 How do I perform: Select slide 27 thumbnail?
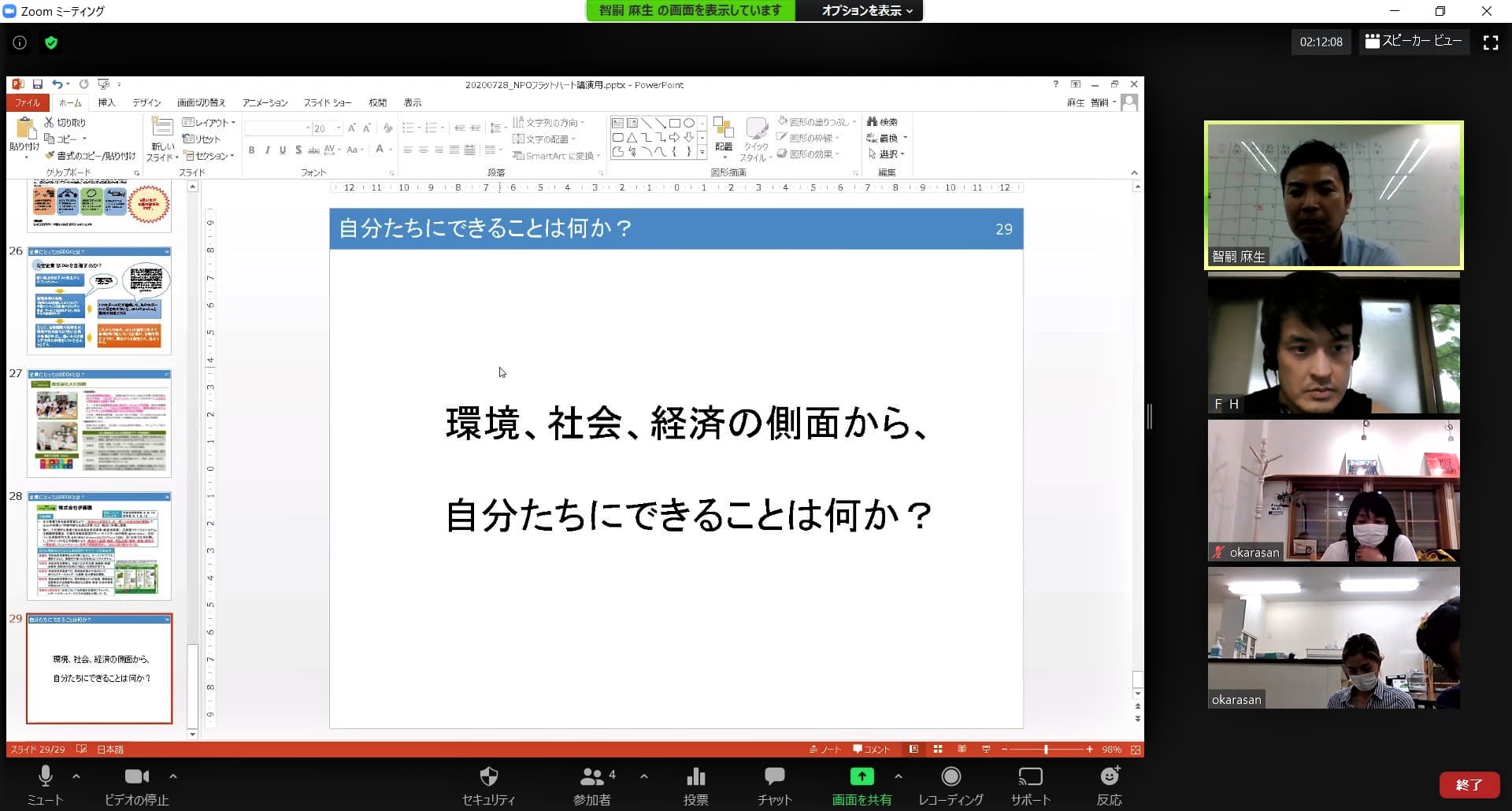pyautogui.click(x=99, y=423)
